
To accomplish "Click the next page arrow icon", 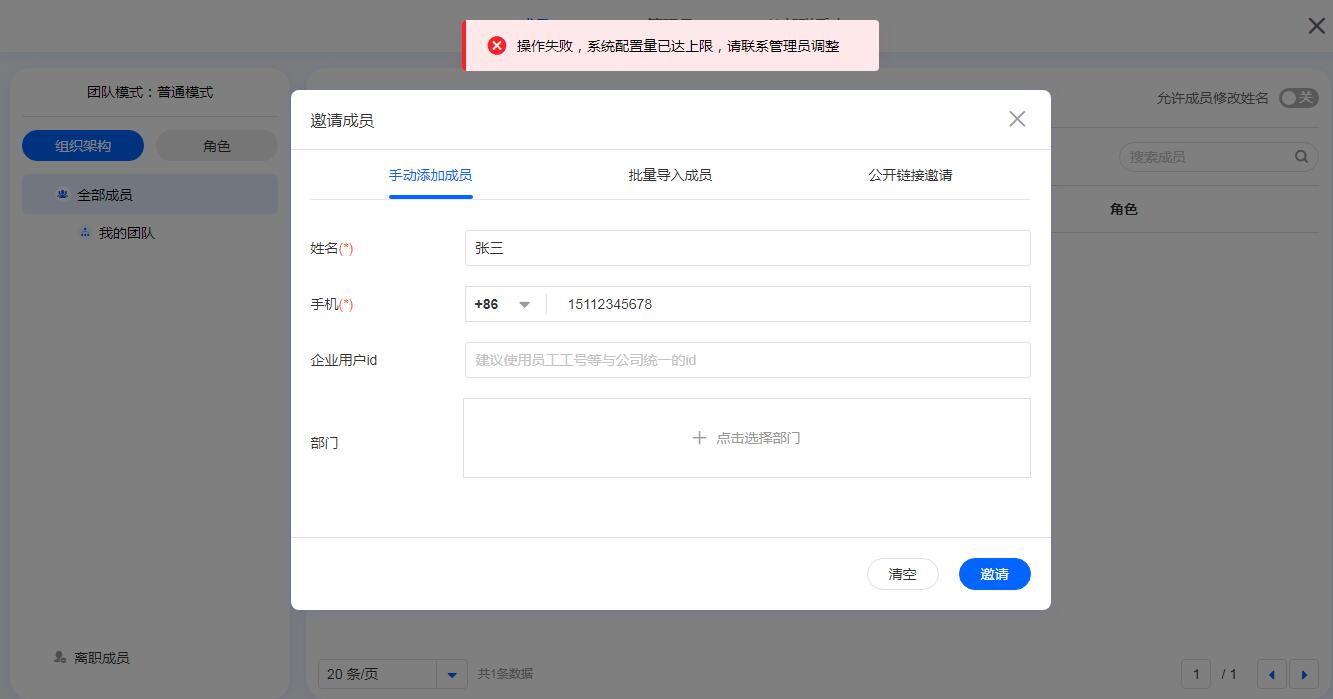I will pos(1305,674).
